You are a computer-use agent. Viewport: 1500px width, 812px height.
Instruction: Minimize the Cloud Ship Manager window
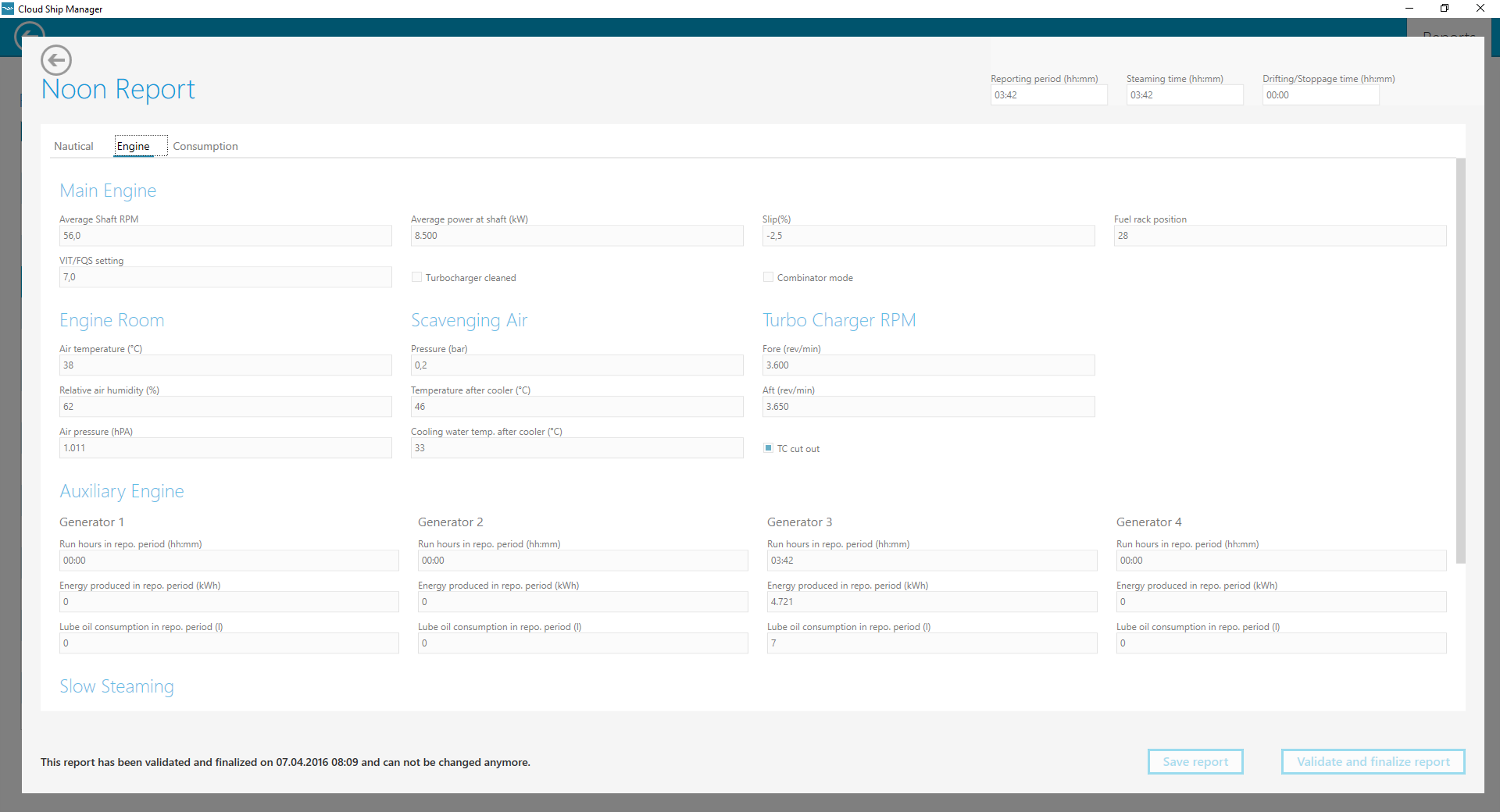(x=1409, y=9)
